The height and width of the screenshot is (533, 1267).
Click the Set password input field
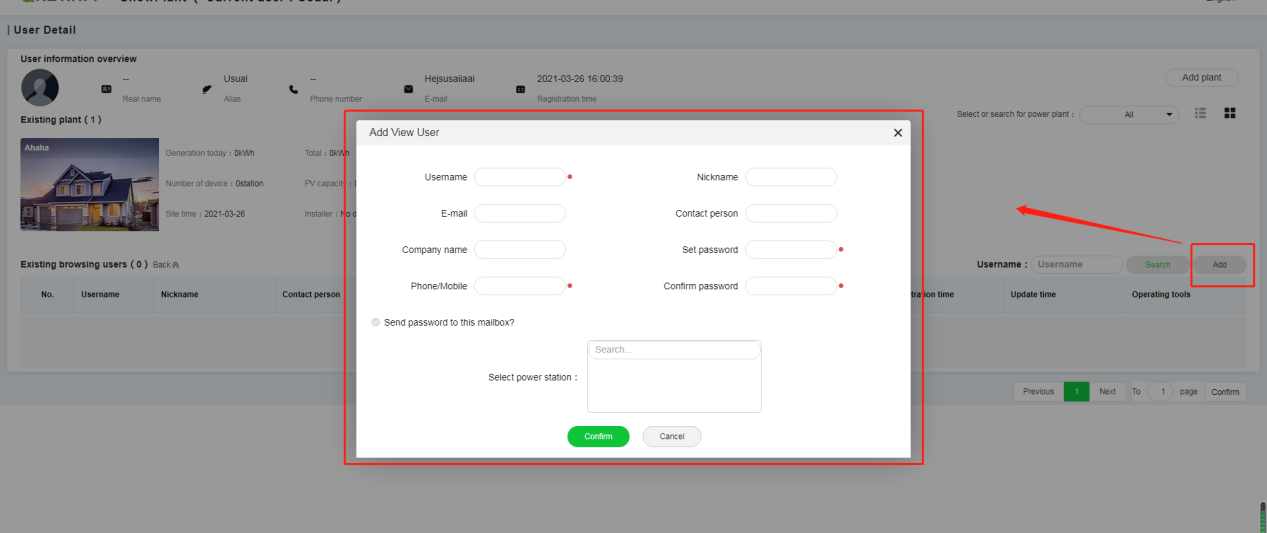790,249
